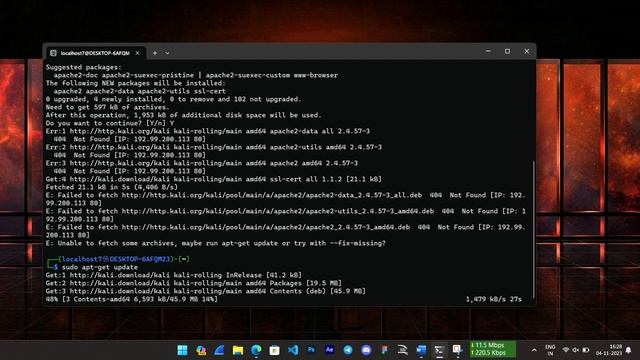Maximize the terminal window
This screenshot has width=640, height=360.
507,51
